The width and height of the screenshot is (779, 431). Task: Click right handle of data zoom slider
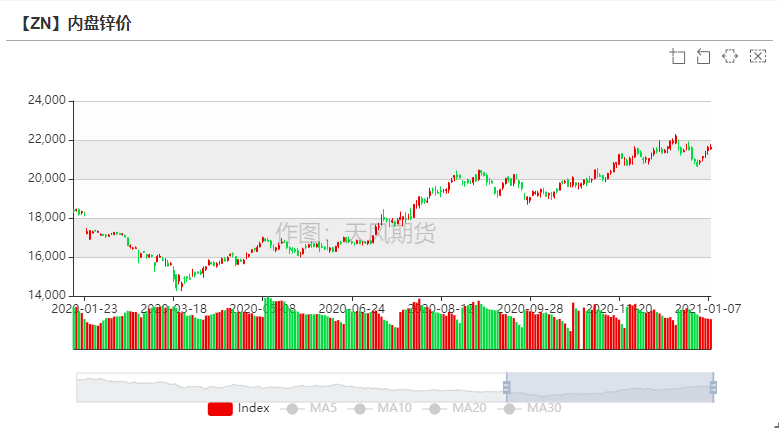[x=713, y=387]
